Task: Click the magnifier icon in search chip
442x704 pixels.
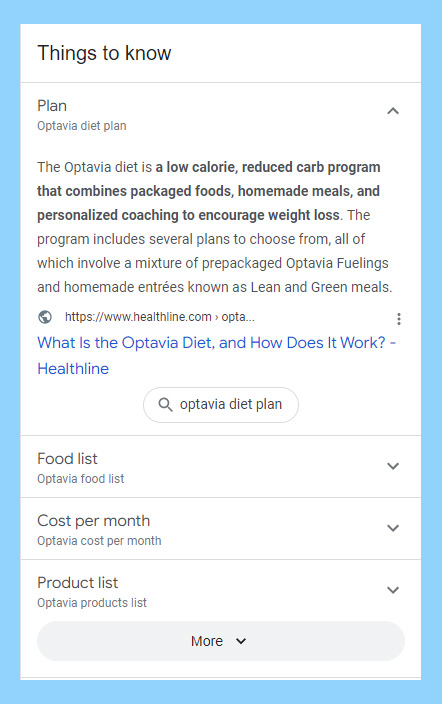Action: [165, 405]
